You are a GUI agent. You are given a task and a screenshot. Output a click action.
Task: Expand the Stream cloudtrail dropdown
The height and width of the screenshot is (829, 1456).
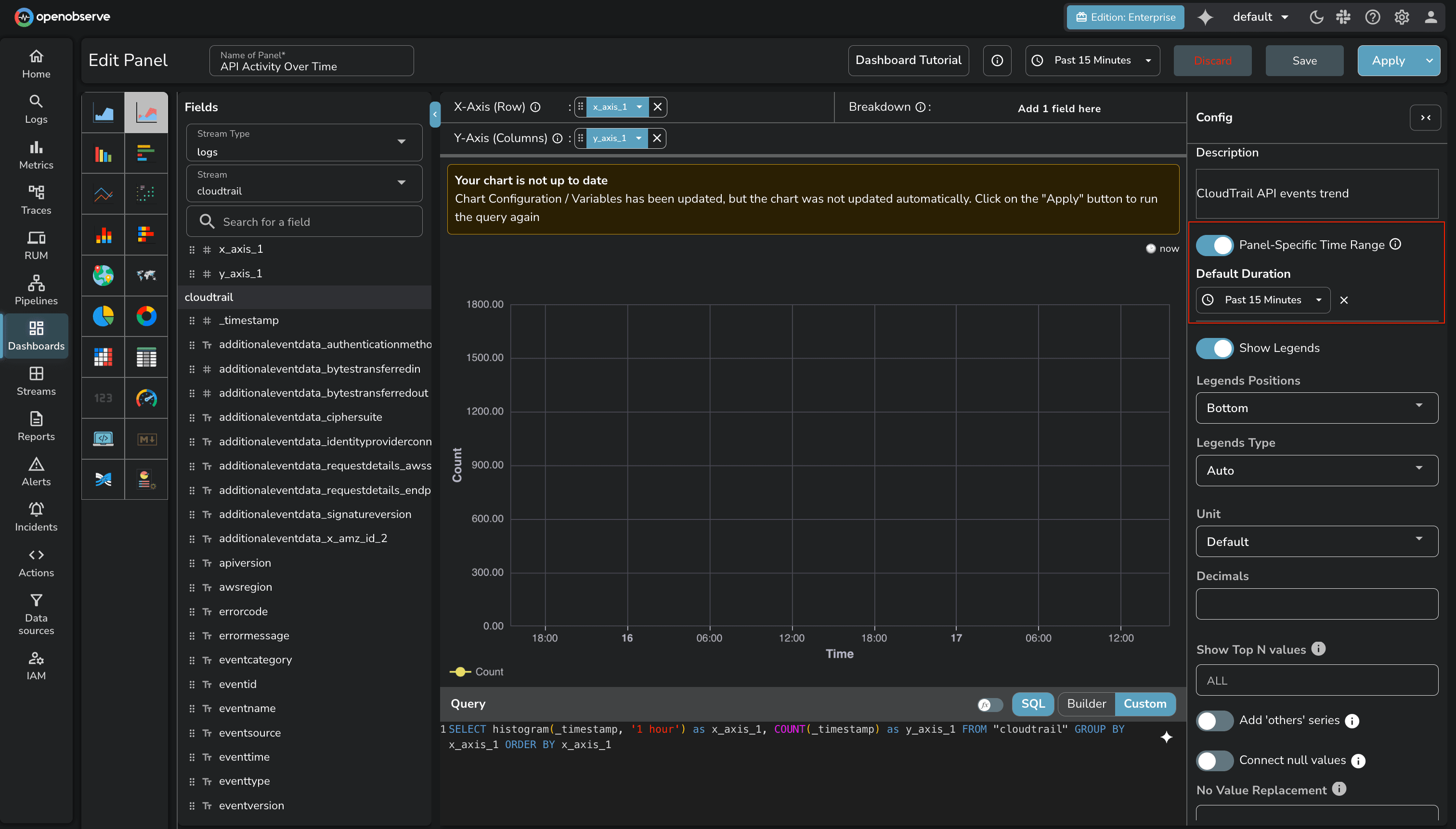pos(304,183)
